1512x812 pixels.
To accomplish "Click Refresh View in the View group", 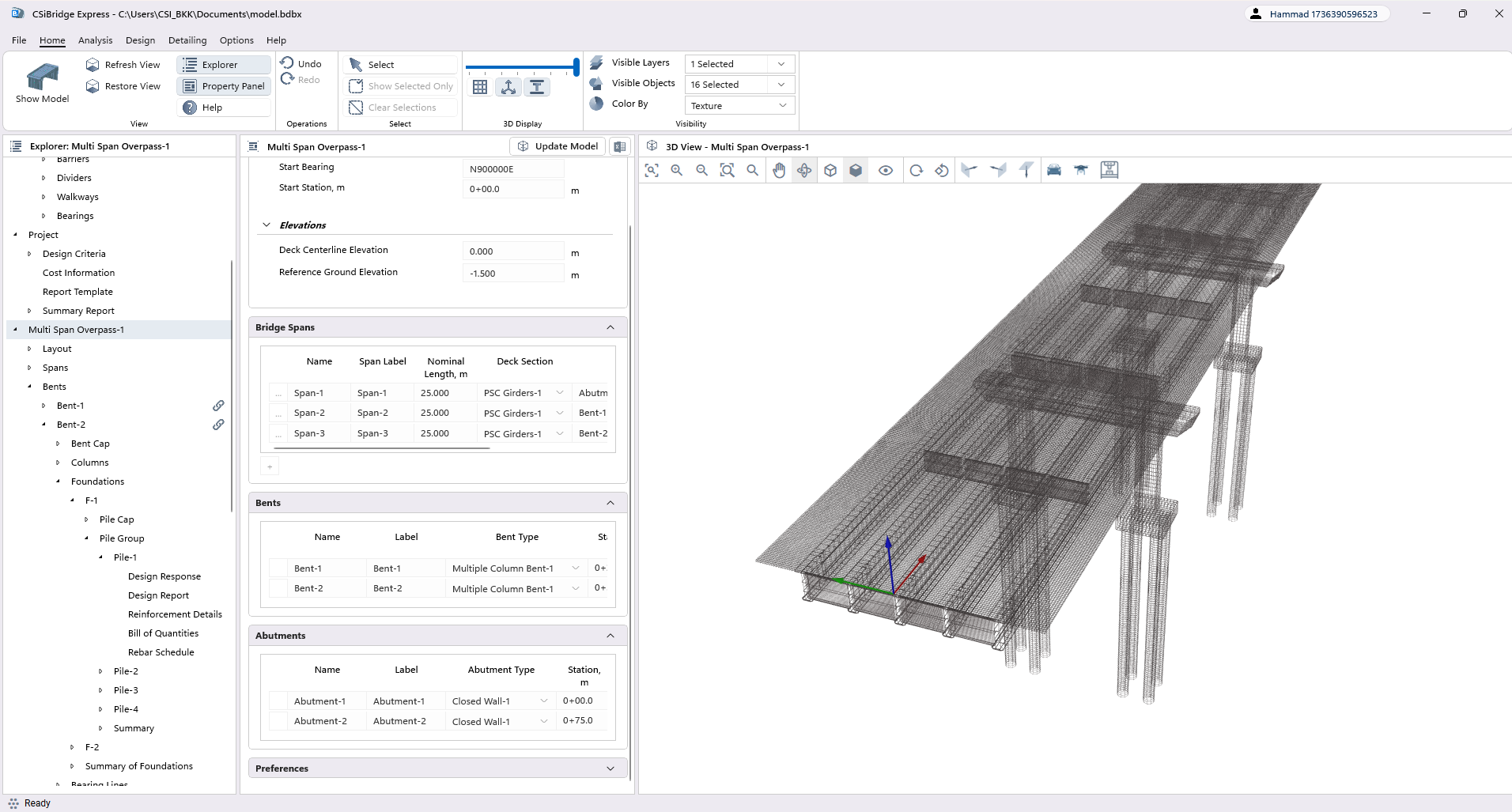I will pyautogui.click(x=123, y=64).
